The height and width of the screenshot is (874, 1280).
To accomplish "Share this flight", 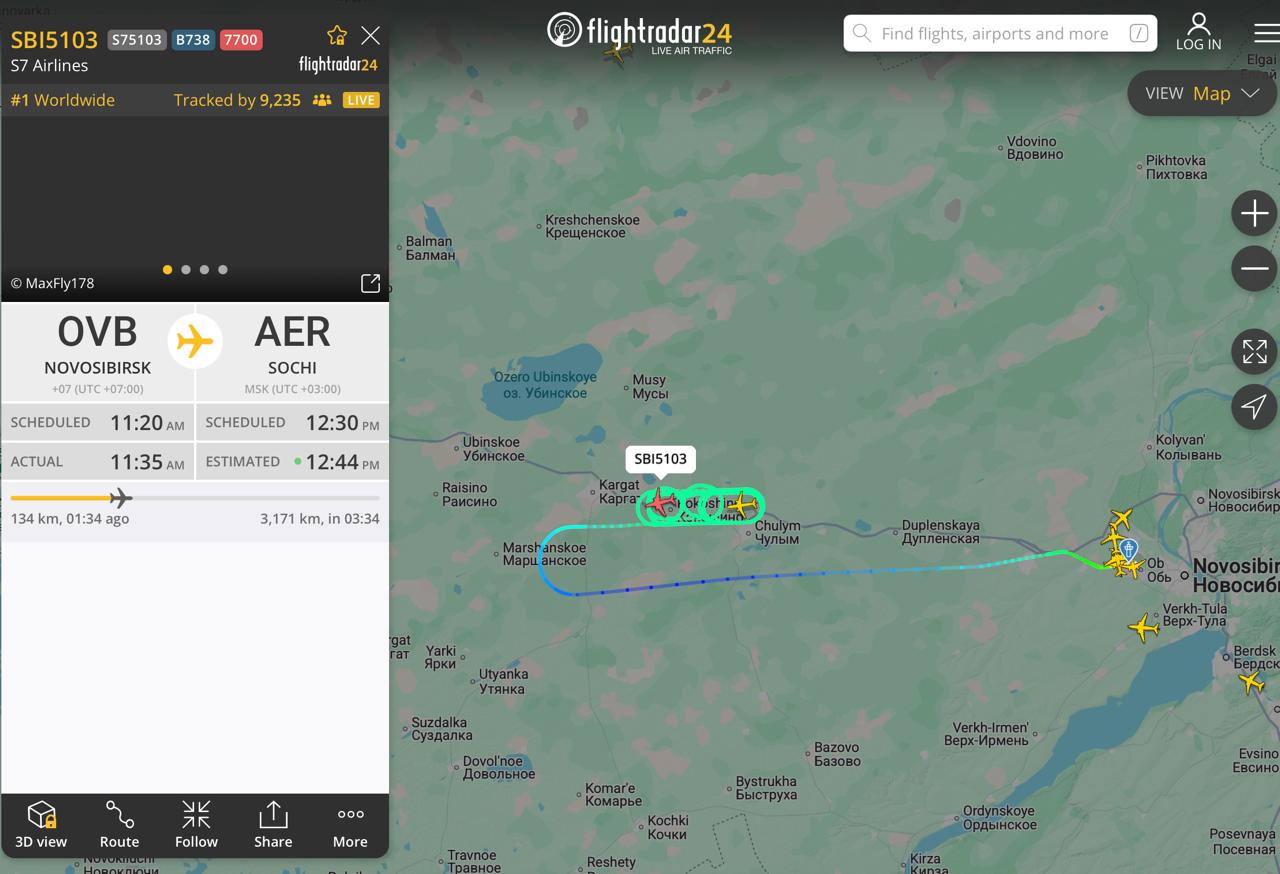I will pos(273,825).
